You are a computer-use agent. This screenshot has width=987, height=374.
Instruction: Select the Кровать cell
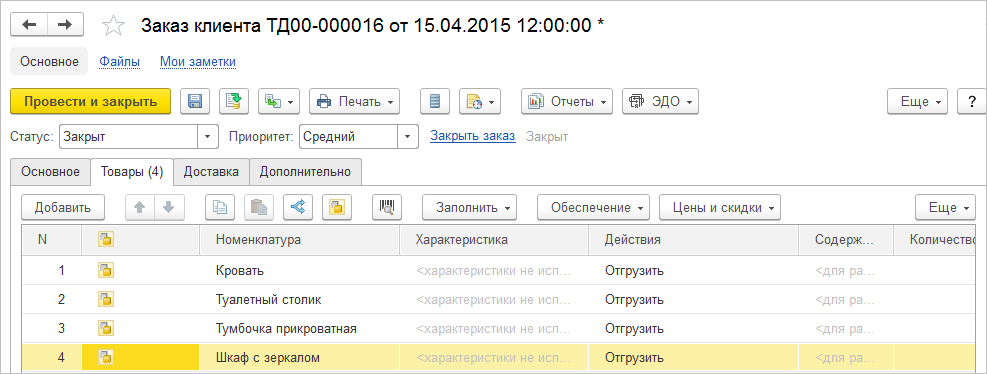300,271
